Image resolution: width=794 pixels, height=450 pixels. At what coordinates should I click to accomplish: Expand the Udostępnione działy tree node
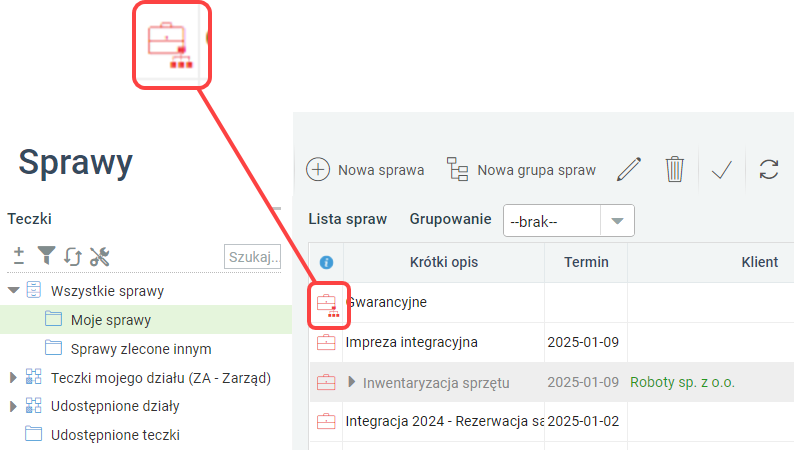(13, 406)
